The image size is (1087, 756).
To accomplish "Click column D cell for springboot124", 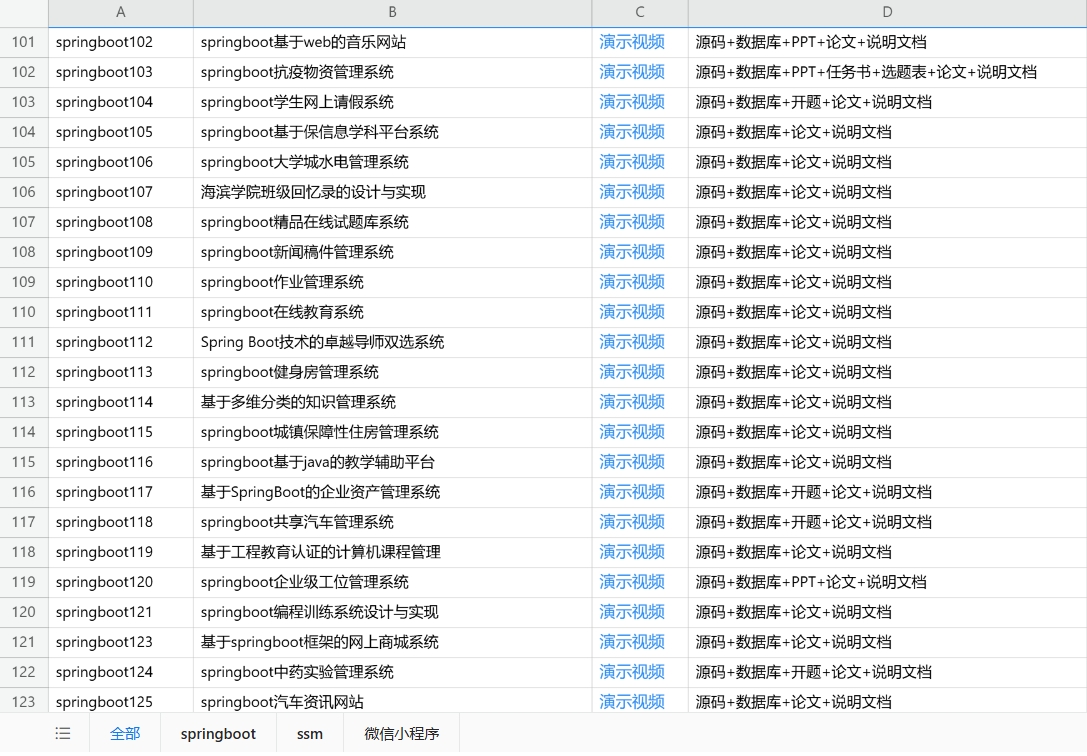I will [x=887, y=672].
